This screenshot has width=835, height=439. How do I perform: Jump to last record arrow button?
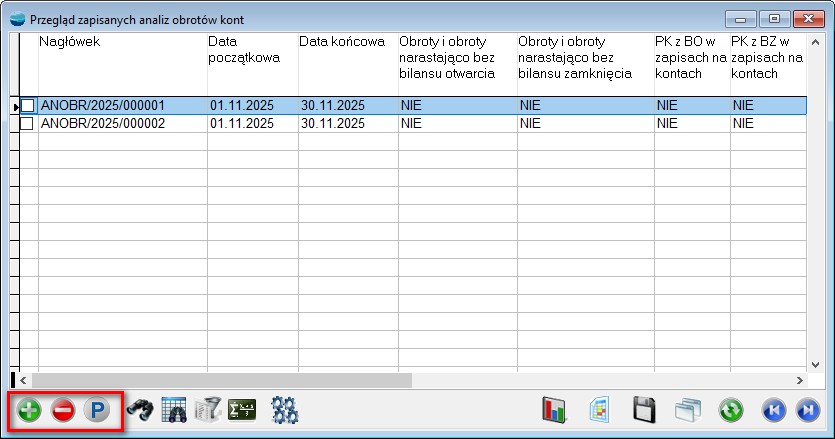click(806, 411)
